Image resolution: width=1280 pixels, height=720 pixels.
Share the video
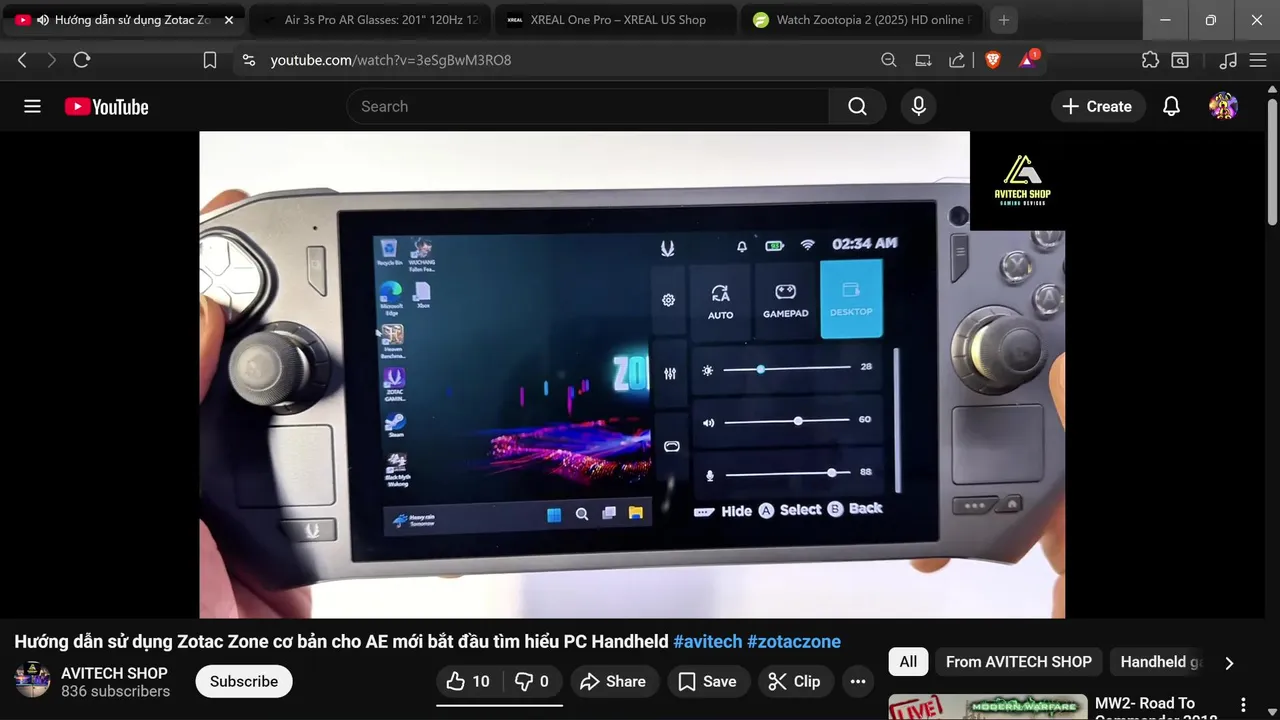click(x=614, y=681)
